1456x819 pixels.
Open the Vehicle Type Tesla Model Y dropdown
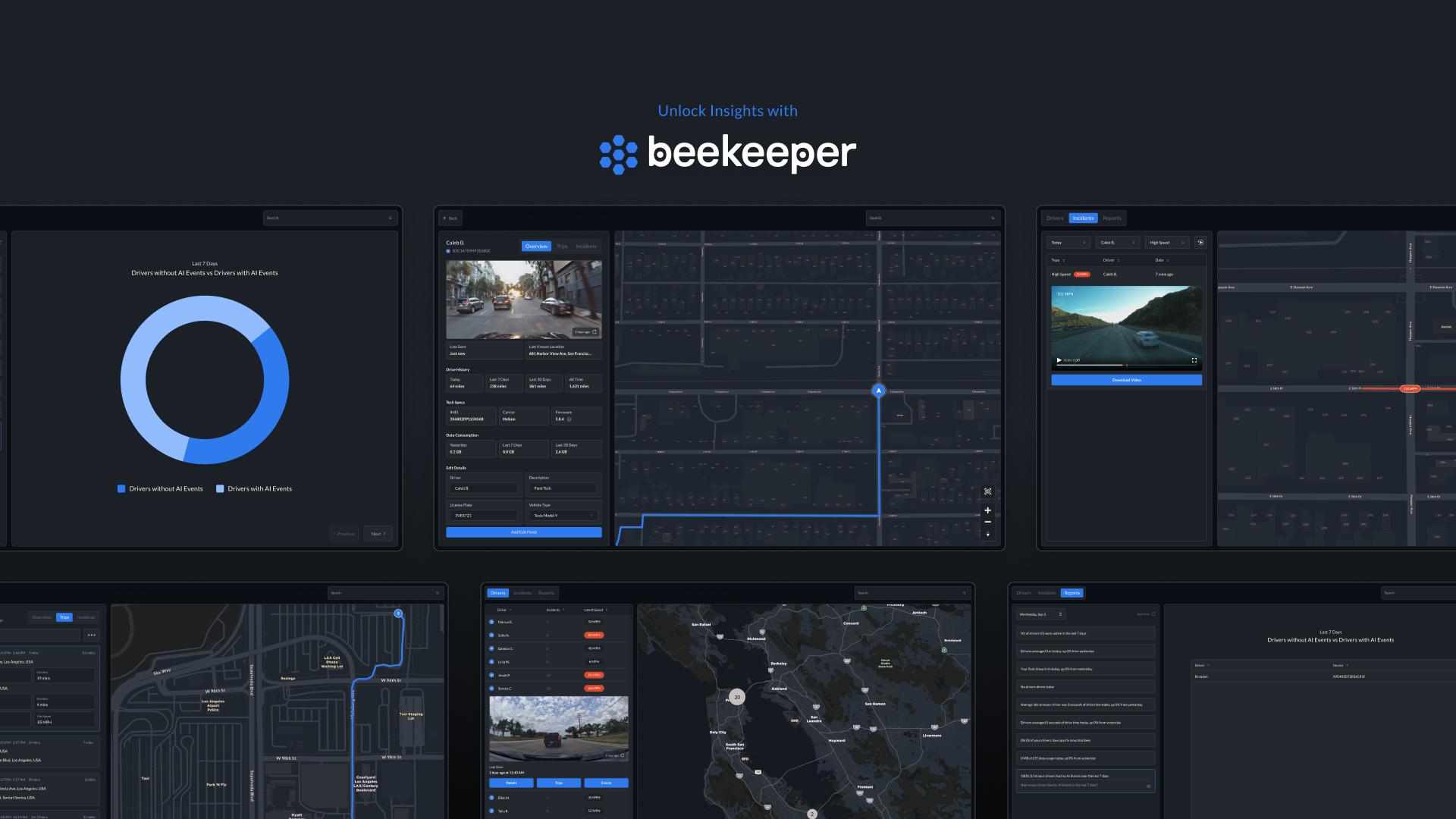click(563, 516)
